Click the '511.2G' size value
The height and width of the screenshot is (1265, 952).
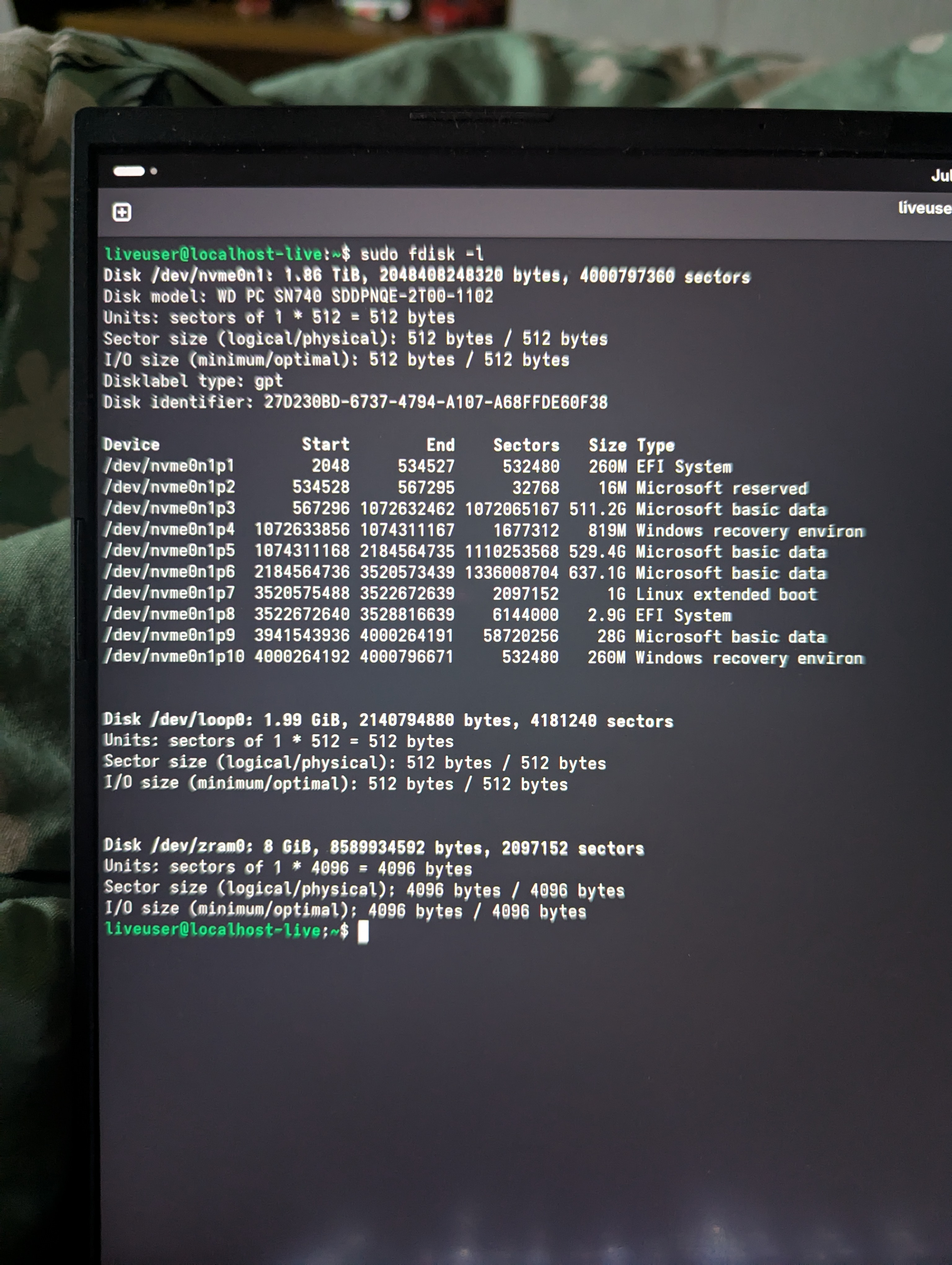click(598, 509)
